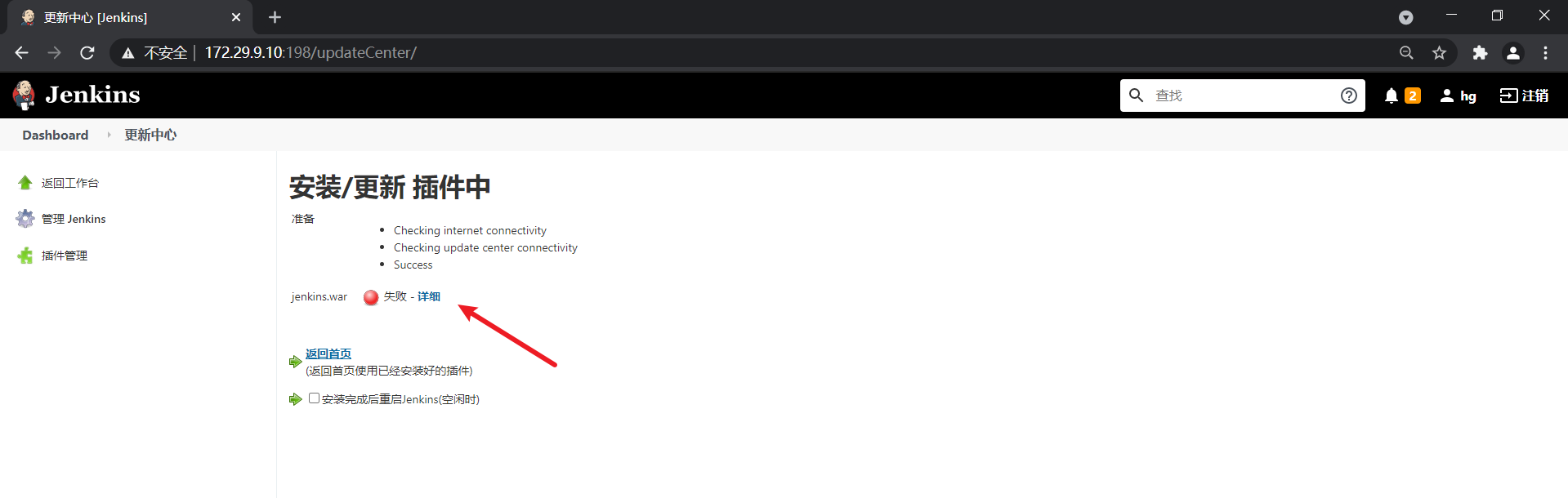
Task: Open the Chrome profile avatar icon
Action: pos(1513,53)
